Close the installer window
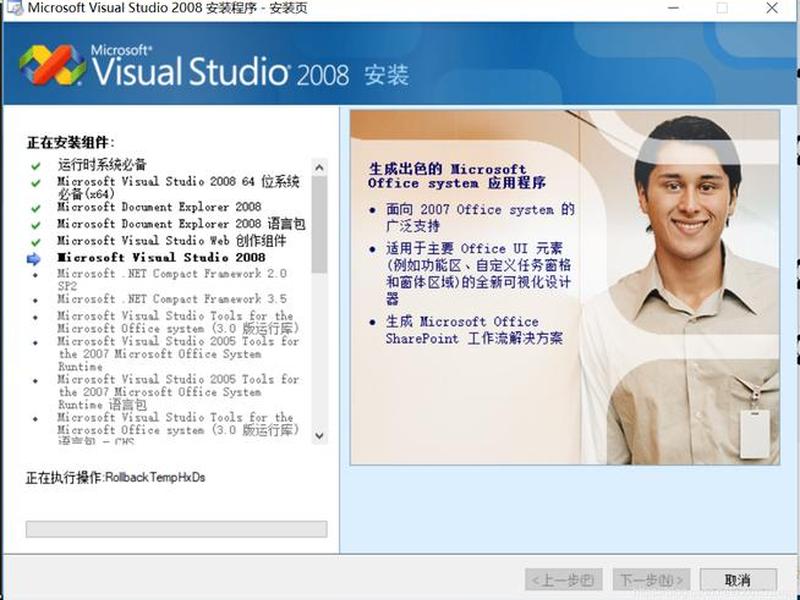 (x=772, y=8)
